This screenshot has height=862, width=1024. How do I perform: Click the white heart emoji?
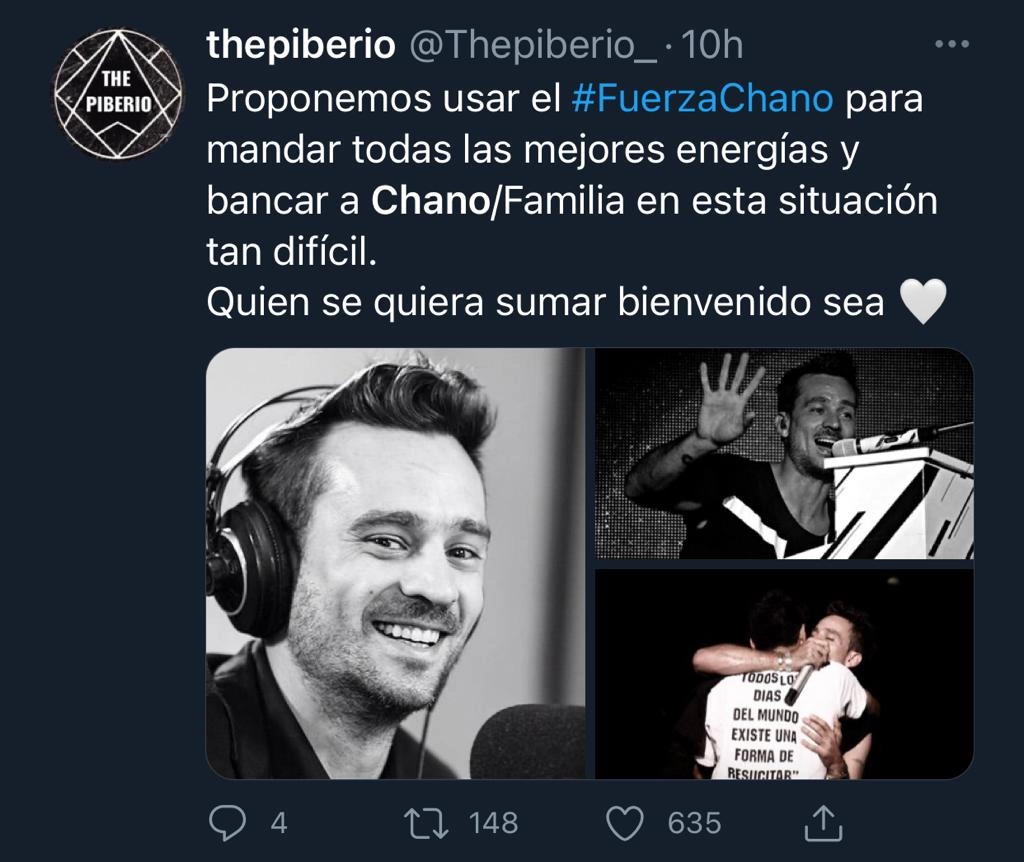(x=923, y=302)
